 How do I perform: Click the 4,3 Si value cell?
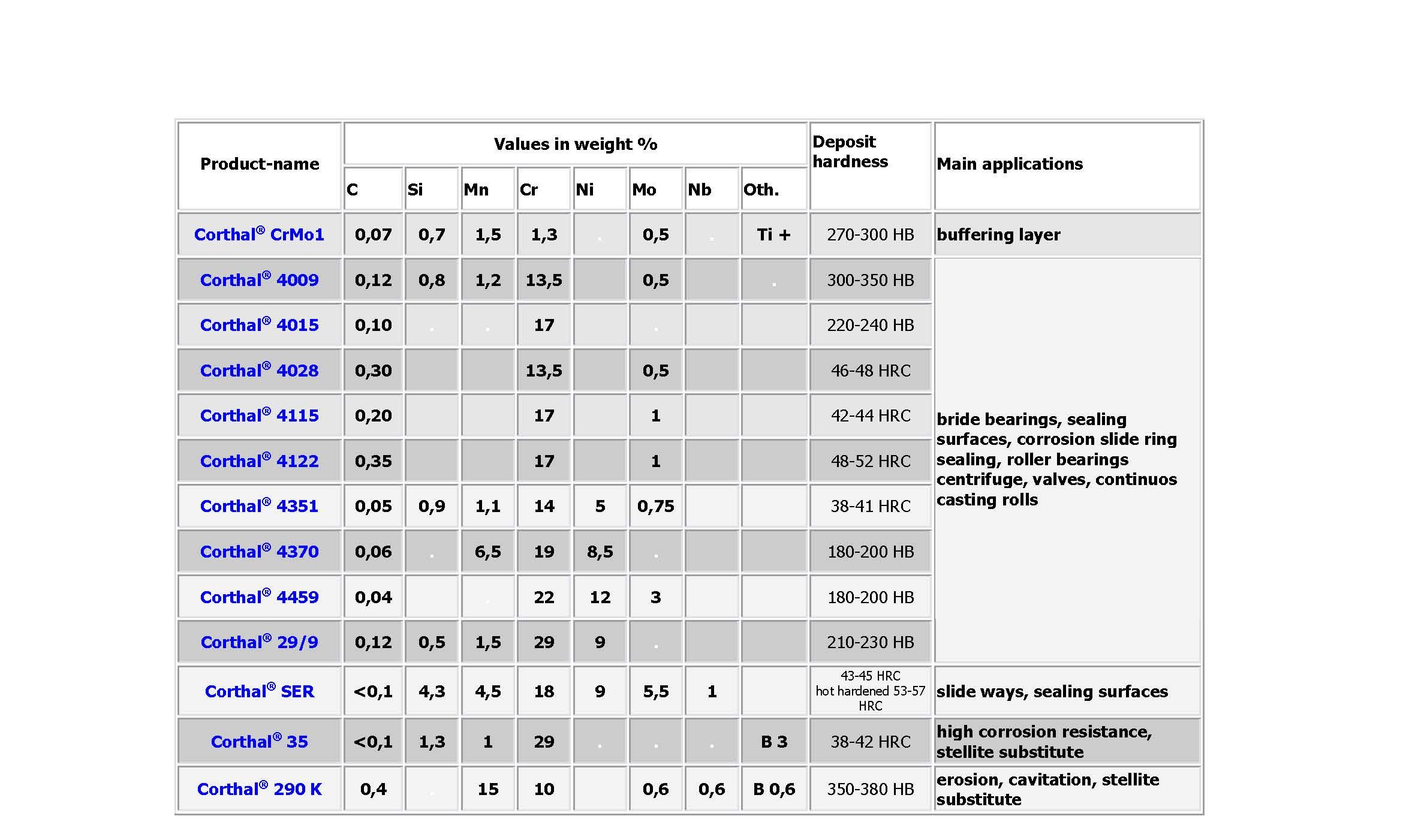(432, 691)
